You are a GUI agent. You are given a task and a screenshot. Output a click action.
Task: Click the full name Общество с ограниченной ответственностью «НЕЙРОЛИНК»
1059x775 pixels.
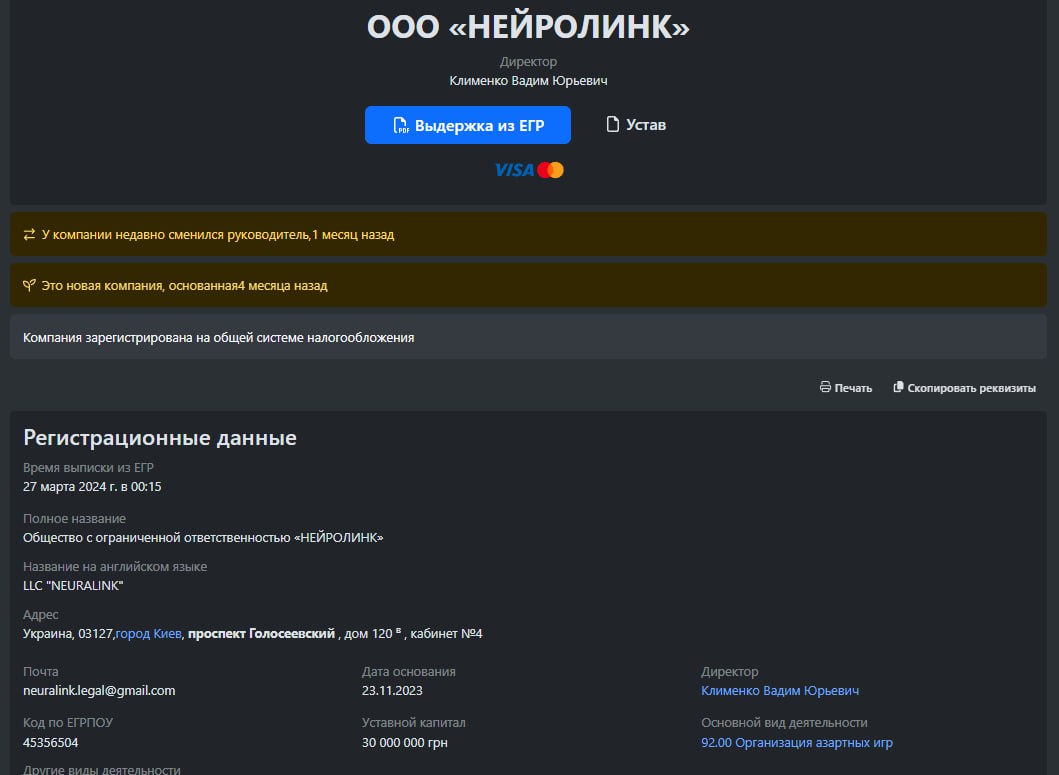coord(203,538)
